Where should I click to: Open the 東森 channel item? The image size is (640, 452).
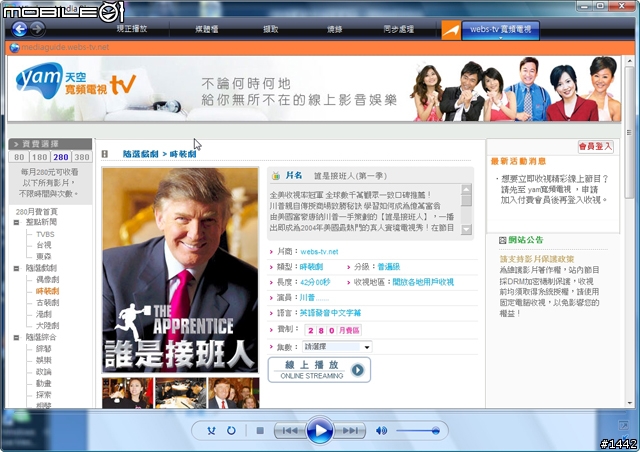(44, 256)
